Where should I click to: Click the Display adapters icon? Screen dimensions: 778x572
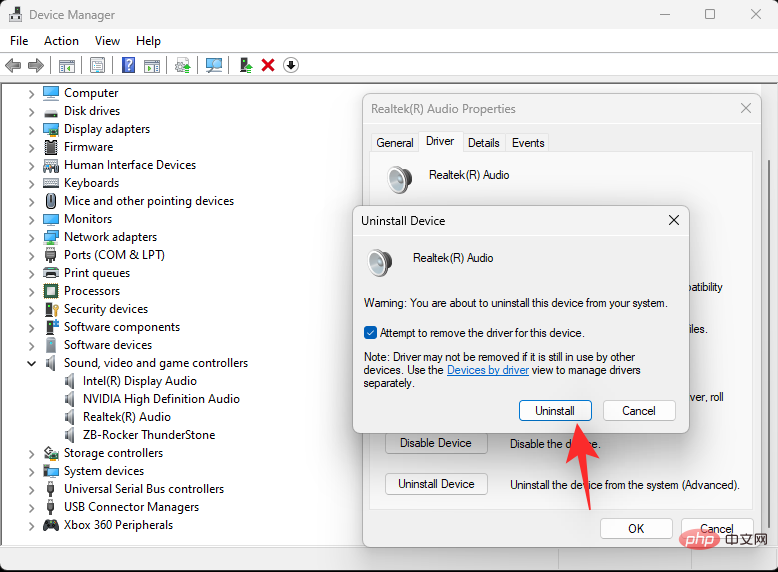point(51,129)
